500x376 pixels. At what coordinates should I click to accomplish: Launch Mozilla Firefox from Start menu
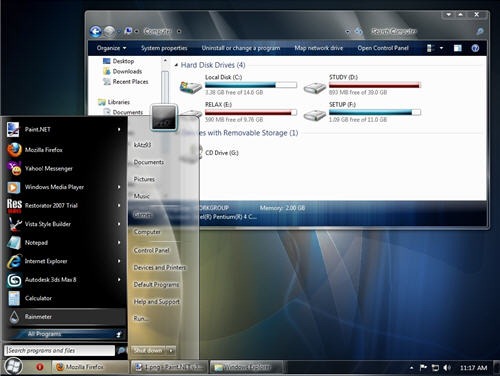(x=63, y=150)
